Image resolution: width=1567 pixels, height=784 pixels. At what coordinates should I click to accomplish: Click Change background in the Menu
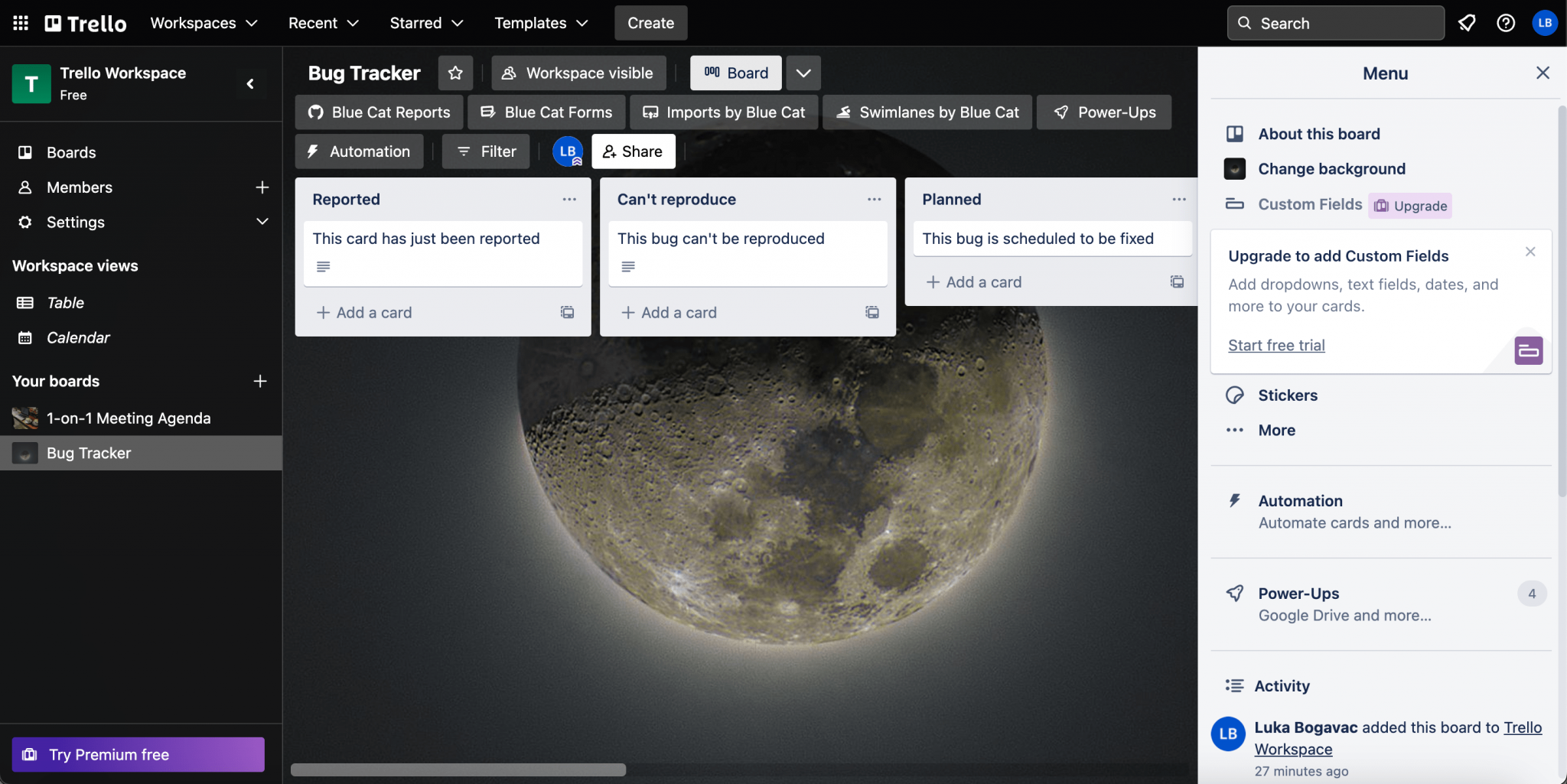click(x=1331, y=169)
